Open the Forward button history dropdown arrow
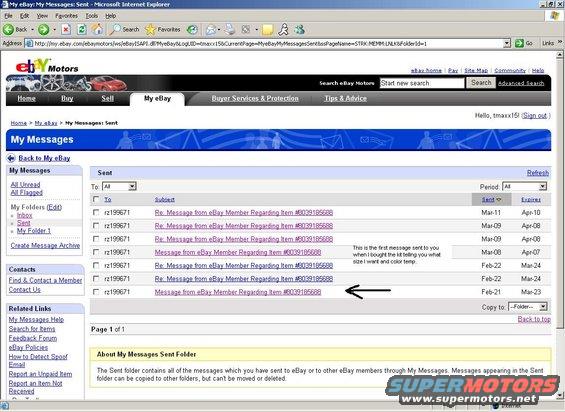Screen dimensions: 565x412 click(x=54, y=30)
